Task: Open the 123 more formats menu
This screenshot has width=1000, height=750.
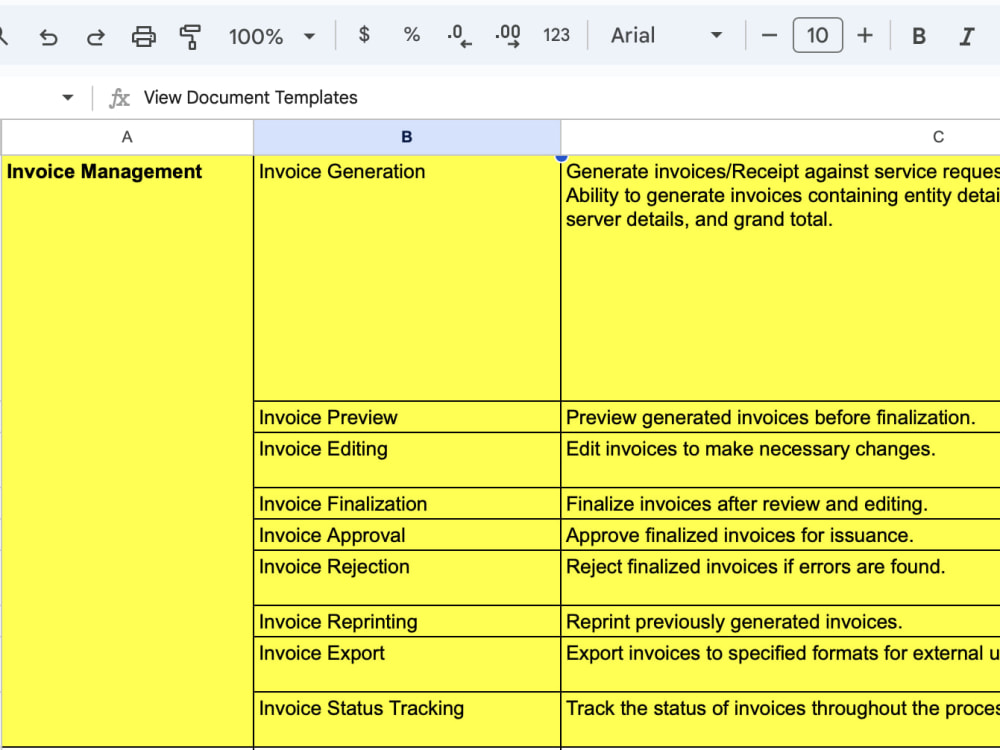Action: [x=556, y=35]
